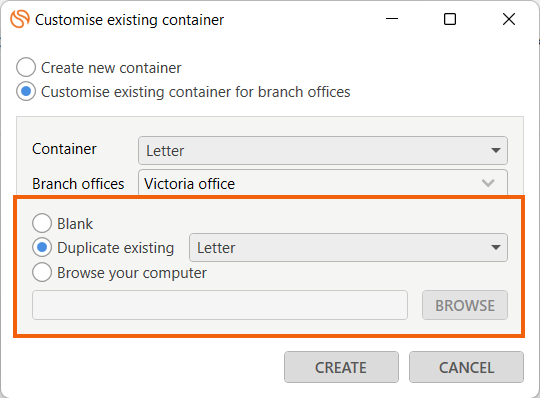Click the CANCEL button
This screenshot has width=540, height=398.
click(x=466, y=367)
